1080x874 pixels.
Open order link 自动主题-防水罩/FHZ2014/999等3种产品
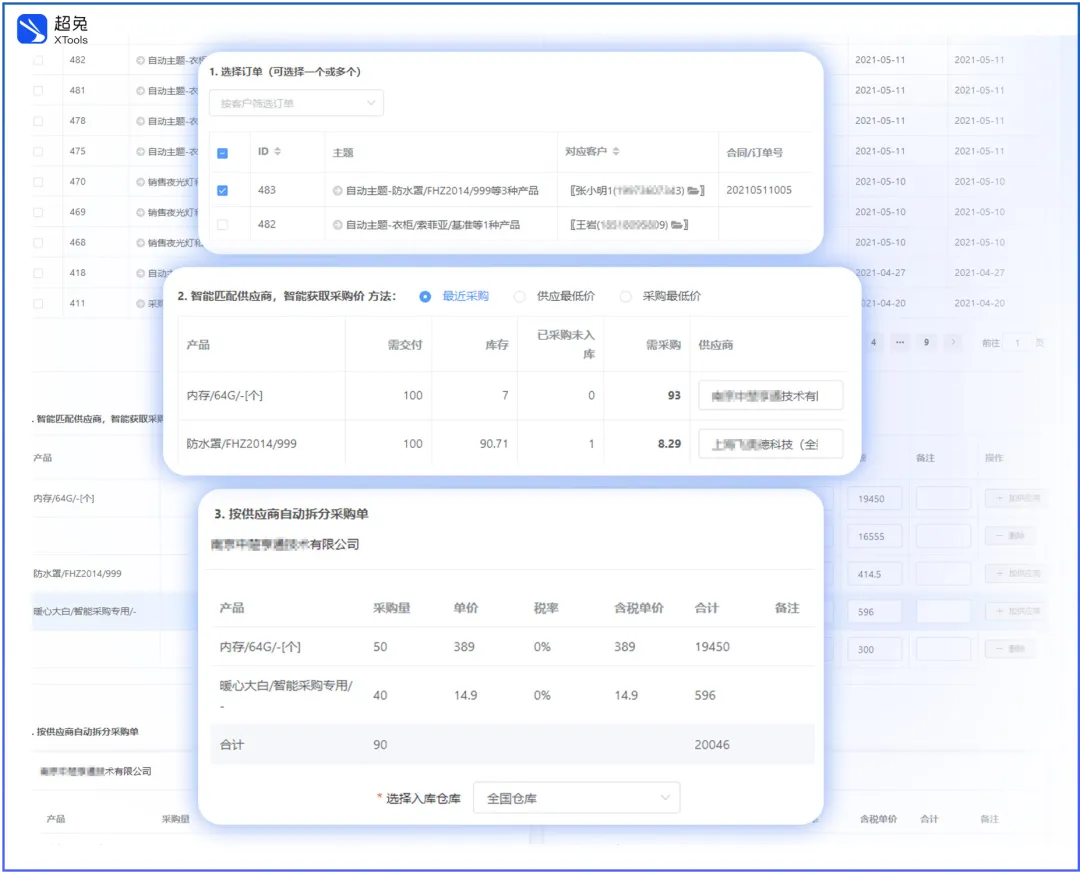pos(442,191)
